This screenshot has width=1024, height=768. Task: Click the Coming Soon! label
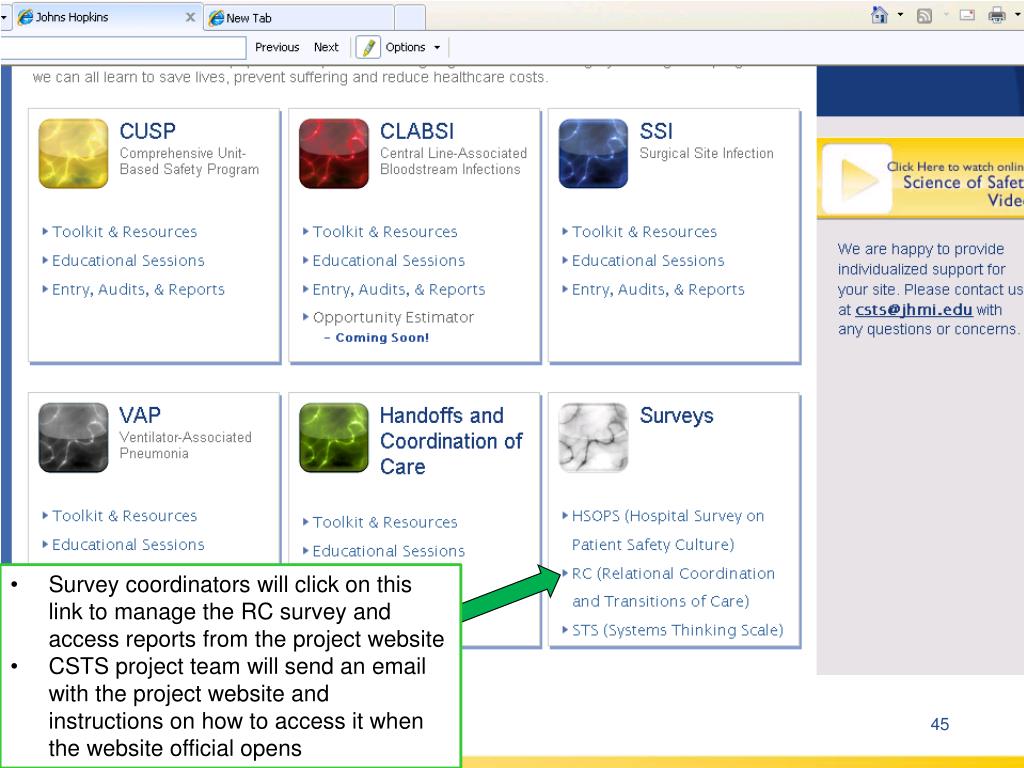click(x=382, y=338)
